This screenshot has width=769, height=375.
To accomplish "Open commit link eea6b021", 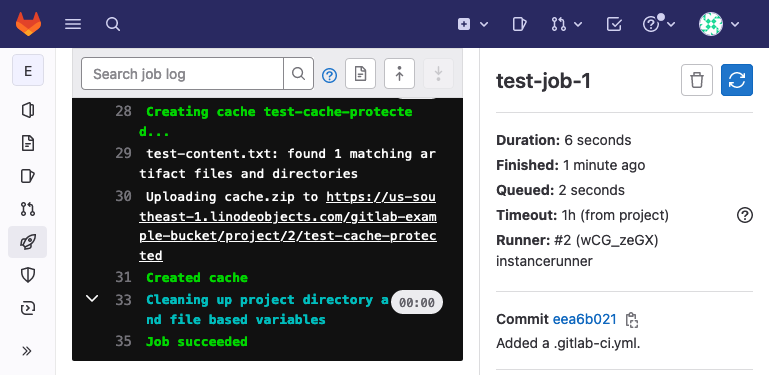I will click(x=585, y=320).
